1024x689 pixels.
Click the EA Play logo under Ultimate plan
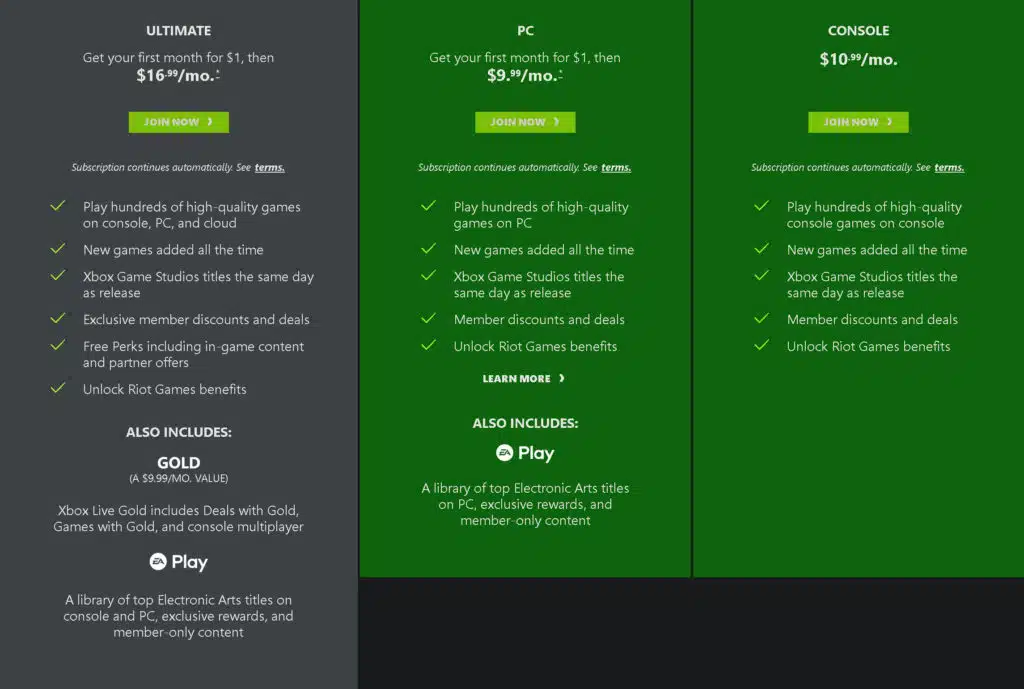[x=178, y=562]
